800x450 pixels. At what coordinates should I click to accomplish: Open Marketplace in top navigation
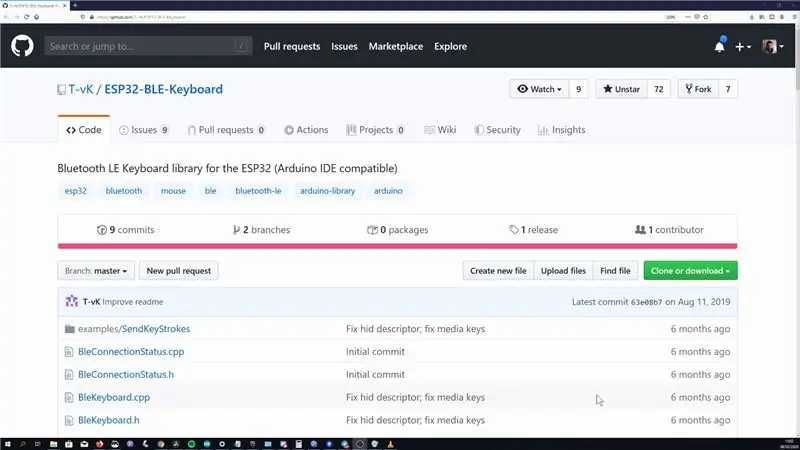[395, 46]
